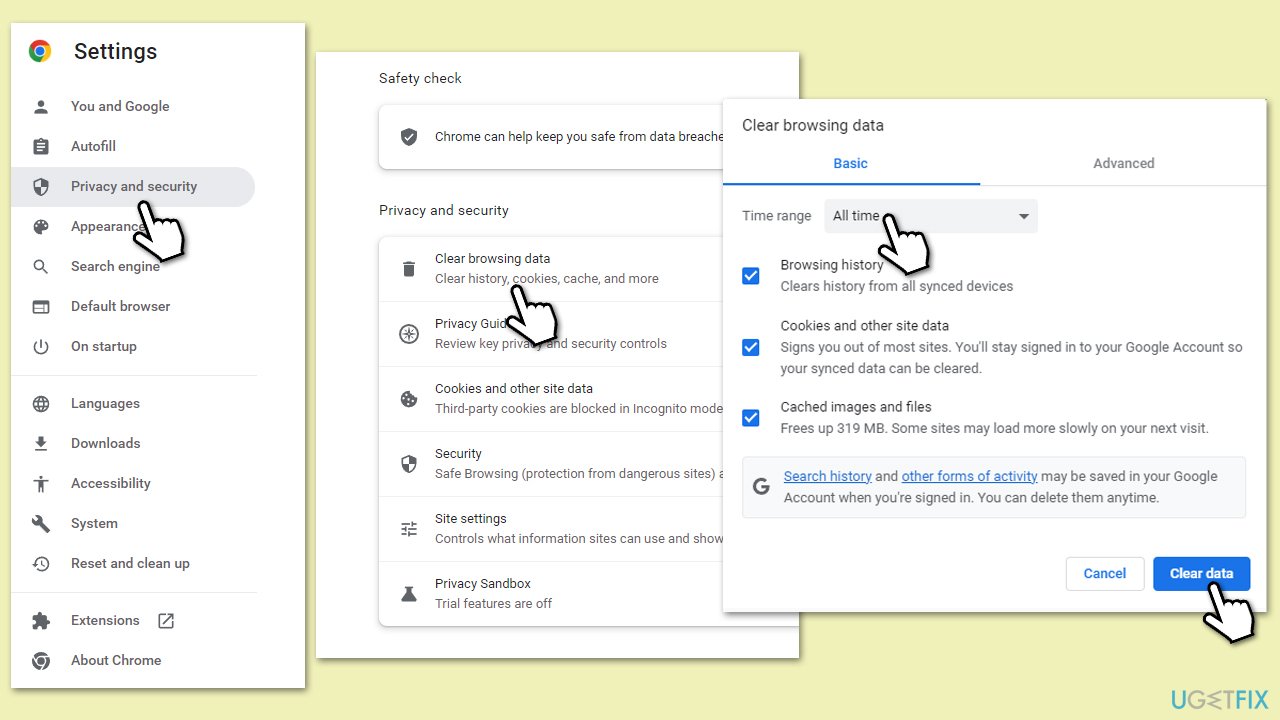Uncheck Browsing history
The image size is (1280, 720).
pyautogui.click(x=751, y=276)
